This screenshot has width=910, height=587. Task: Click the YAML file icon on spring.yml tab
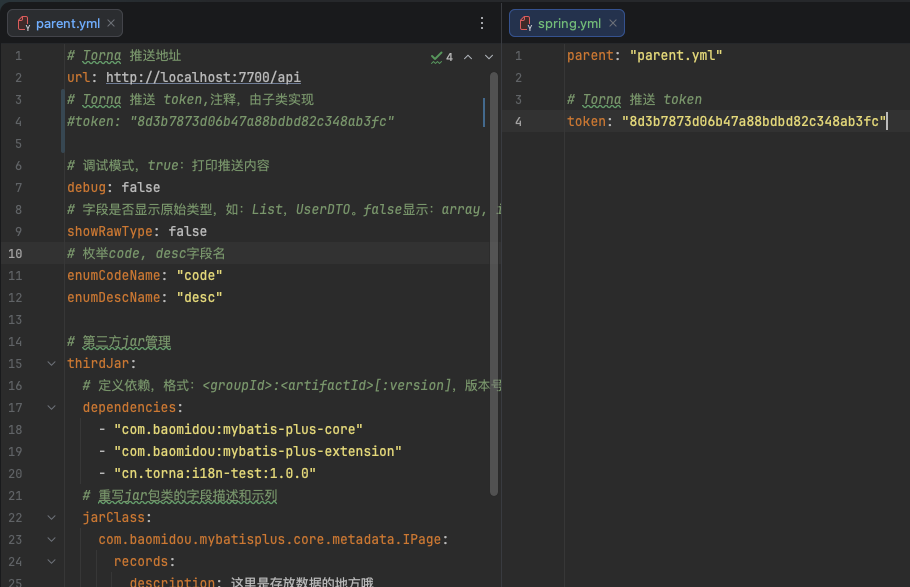[x=525, y=24]
